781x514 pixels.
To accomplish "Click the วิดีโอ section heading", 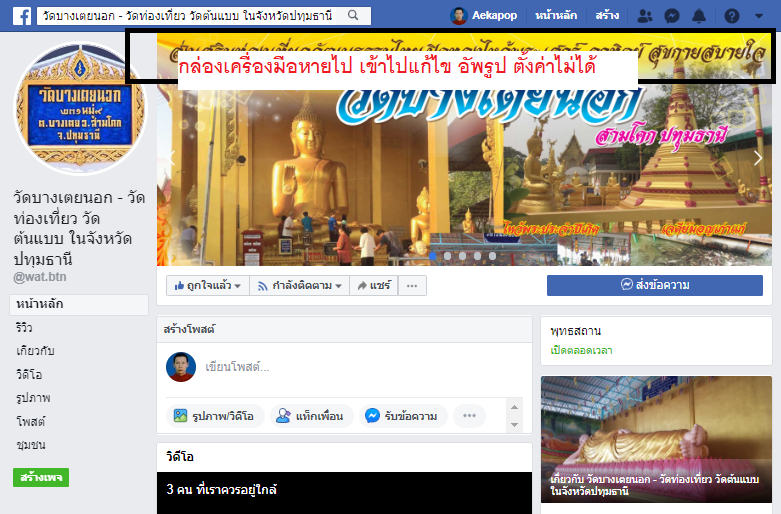I will tap(180, 457).
